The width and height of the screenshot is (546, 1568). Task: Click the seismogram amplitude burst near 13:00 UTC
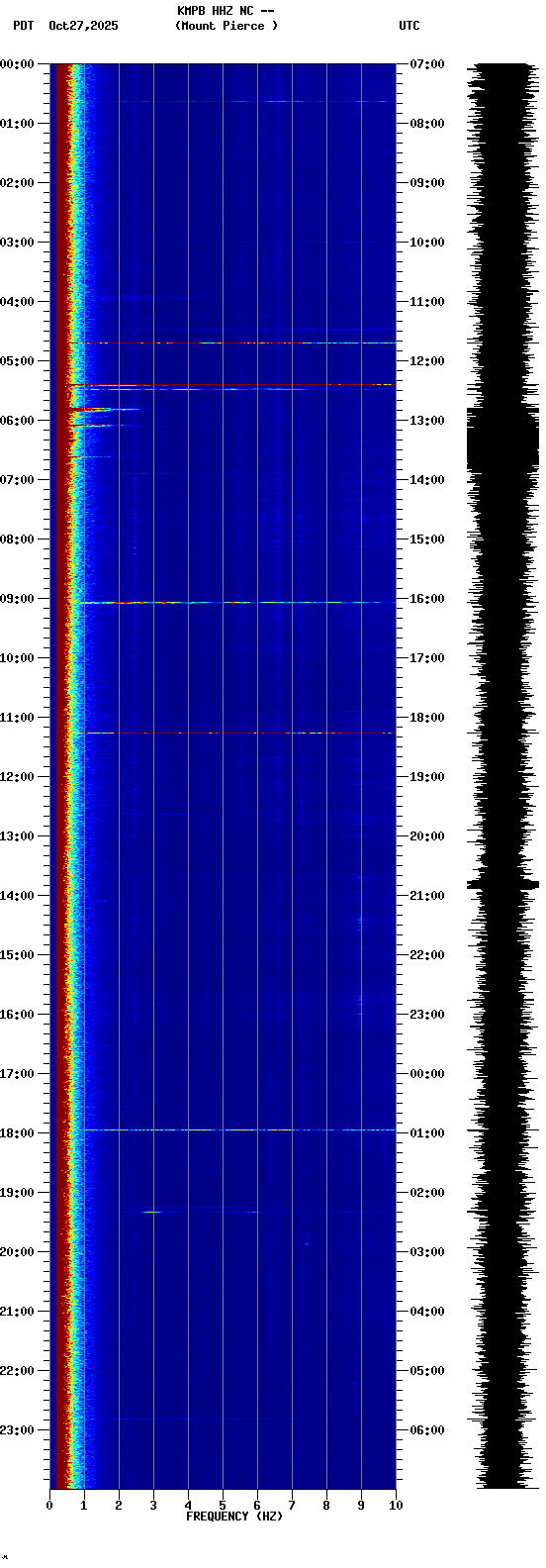pyautogui.click(x=502, y=441)
